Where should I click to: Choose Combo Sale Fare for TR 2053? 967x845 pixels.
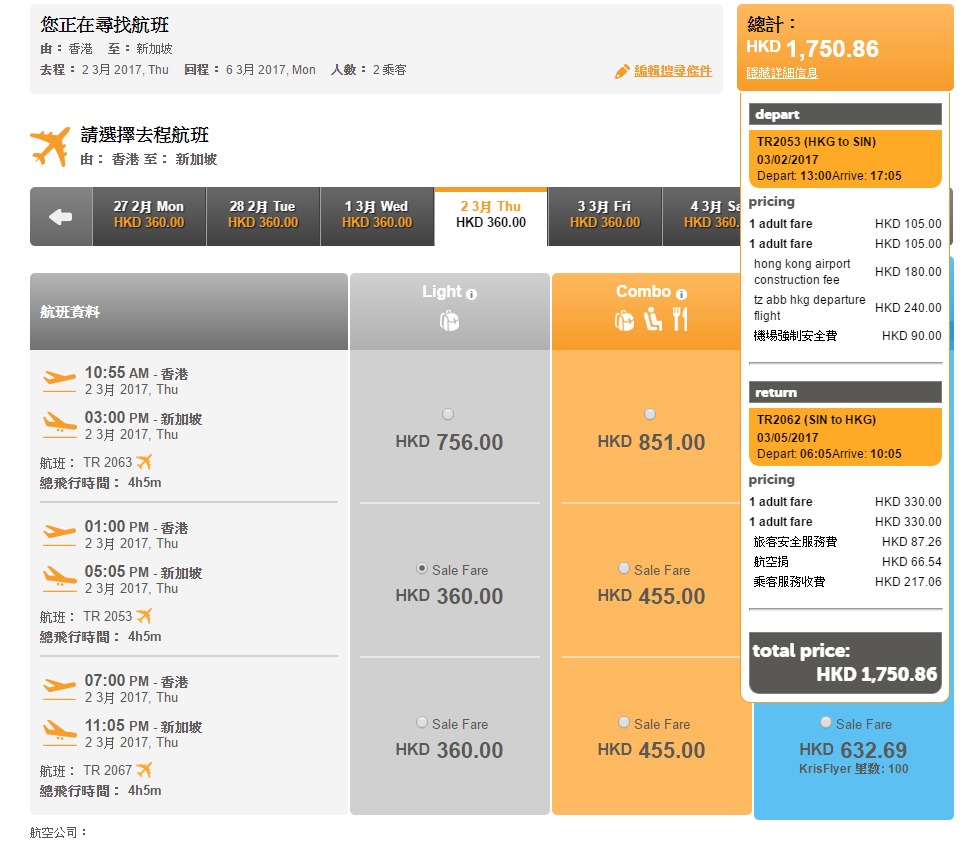pyautogui.click(x=624, y=569)
